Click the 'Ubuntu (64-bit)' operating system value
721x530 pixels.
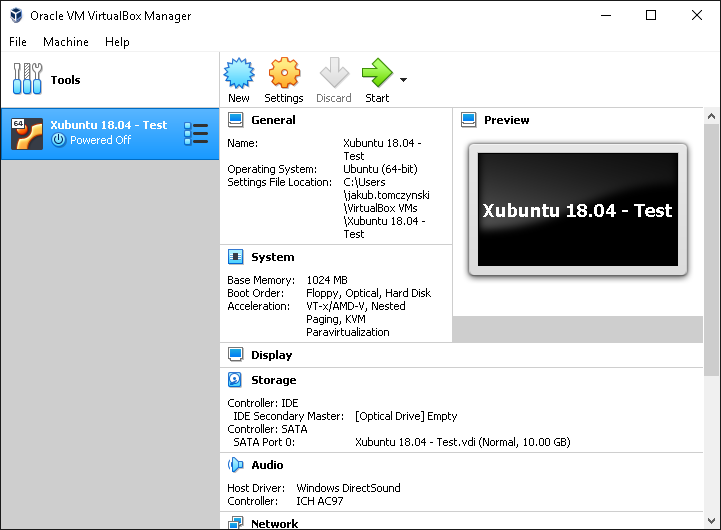point(380,169)
